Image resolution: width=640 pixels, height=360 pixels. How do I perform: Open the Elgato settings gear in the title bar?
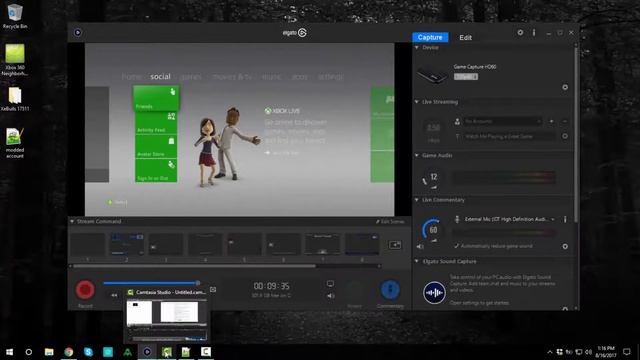[x=520, y=32]
